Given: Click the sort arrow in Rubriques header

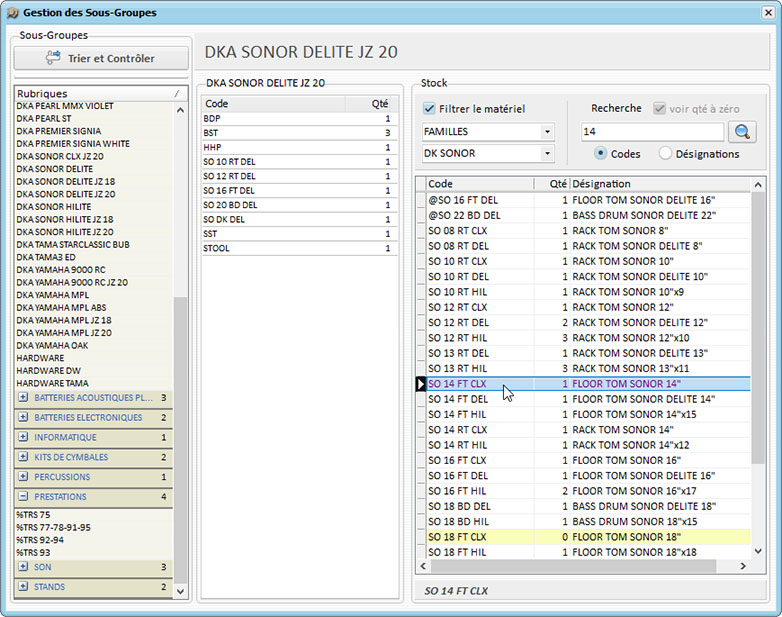Looking at the screenshot, I should coord(176,94).
